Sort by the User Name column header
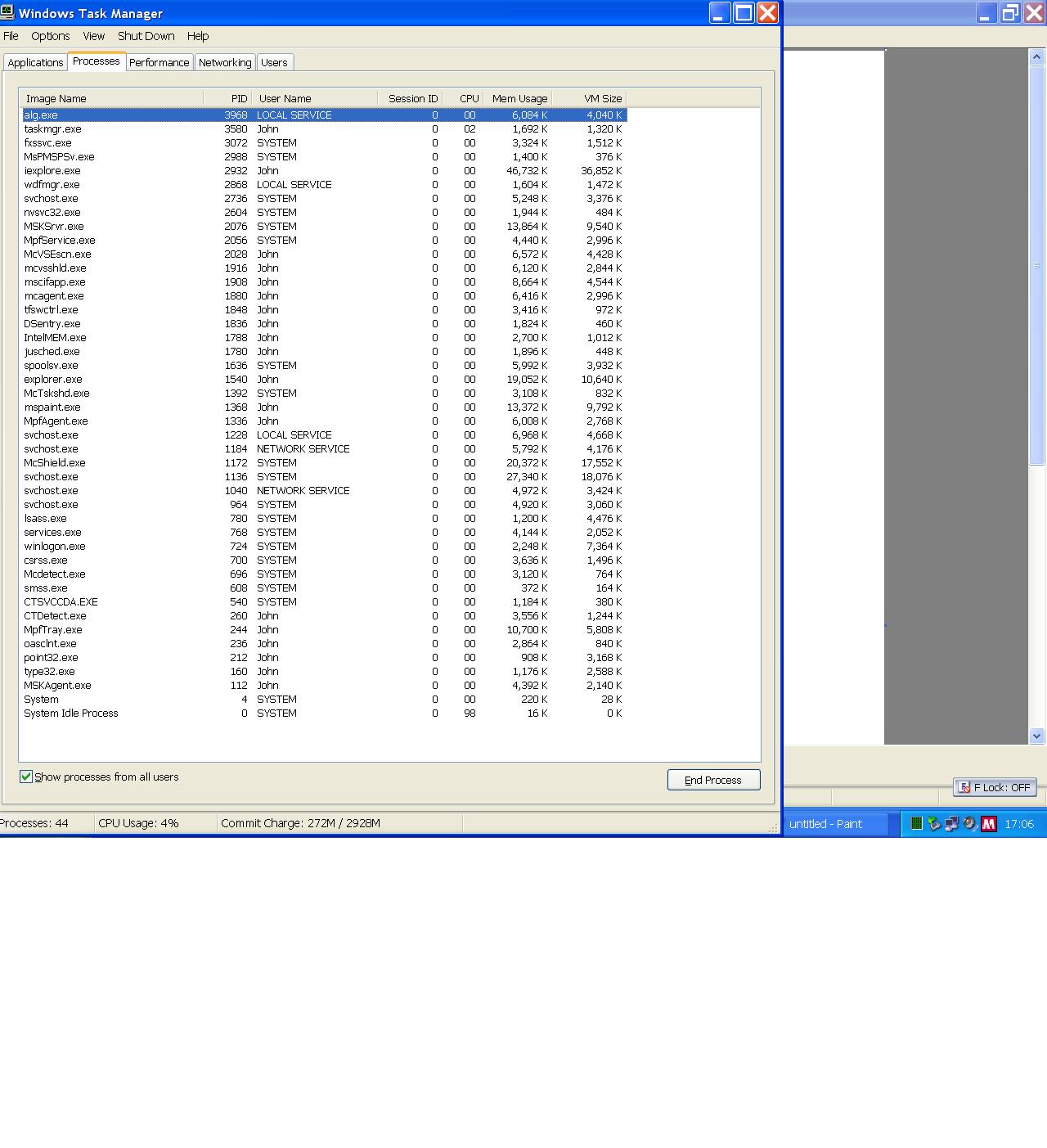Image resolution: width=1047 pixels, height=1148 pixels. 315,98
